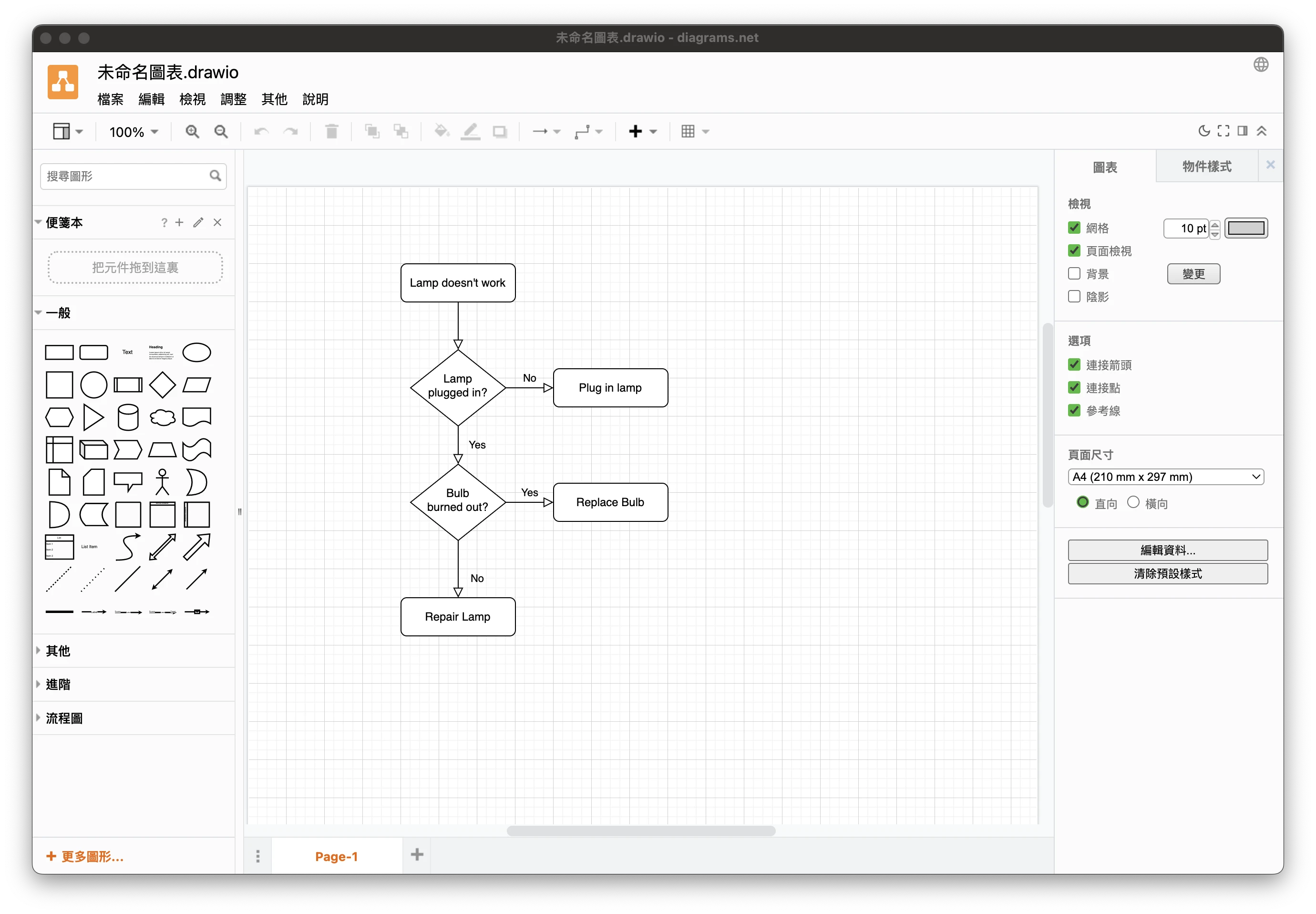This screenshot has width=1316, height=914.
Task: Enable the 背景 background checkbox
Action: click(1074, 274)
